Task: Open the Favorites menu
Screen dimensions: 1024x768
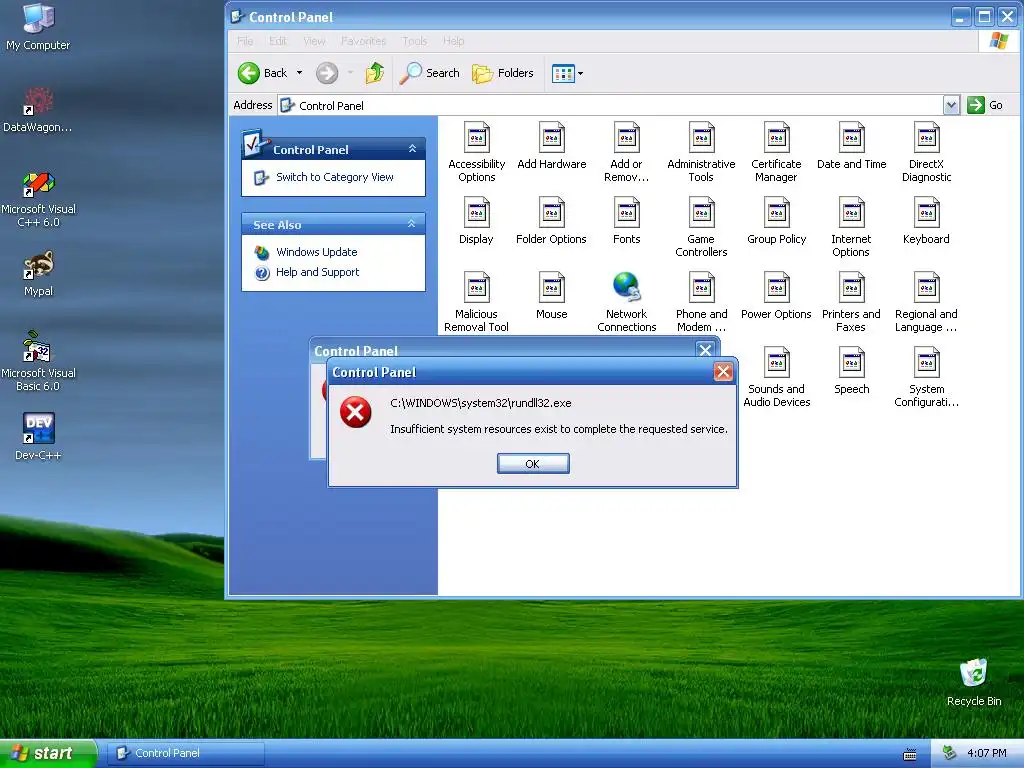Action: click(363, 41)
